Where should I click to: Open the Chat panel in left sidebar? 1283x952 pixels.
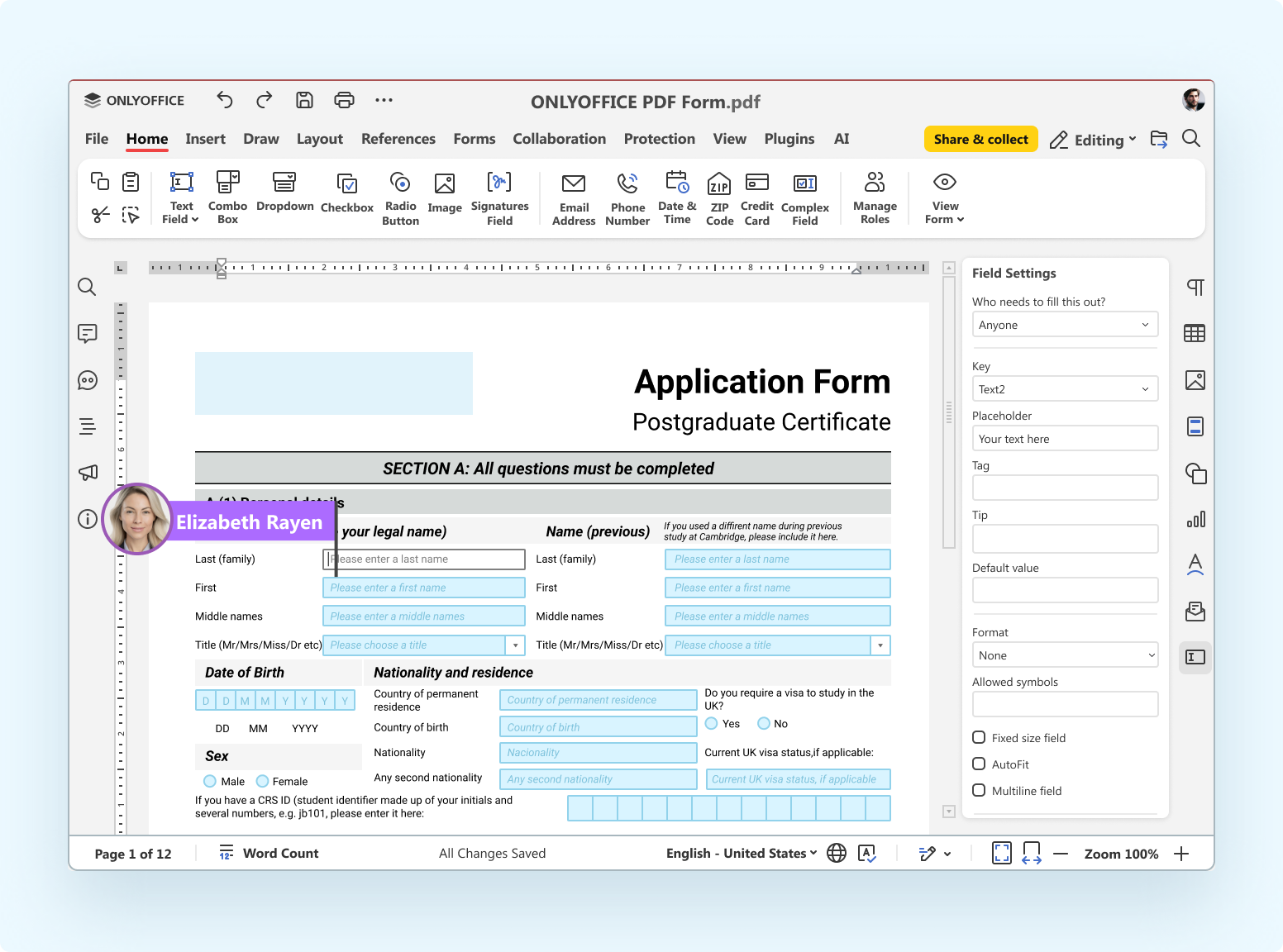87,380
